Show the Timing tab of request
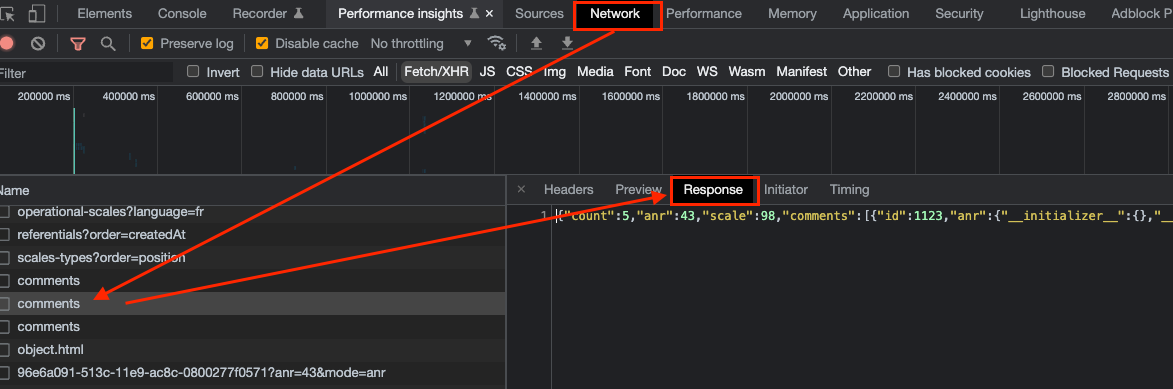Viewport: 1173px width, 389px height. pyautogui.click(x=850, y=190)
